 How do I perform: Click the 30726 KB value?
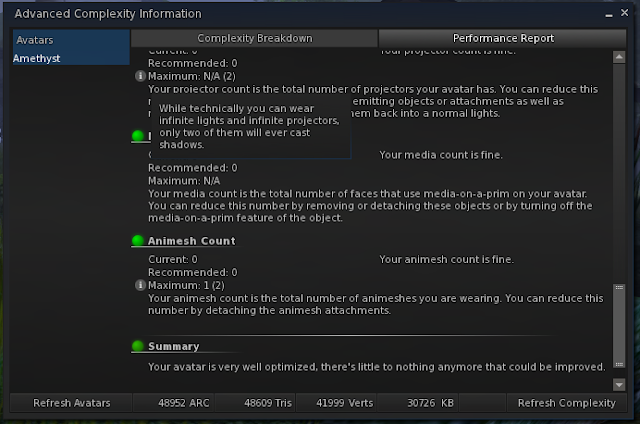point(431,403)
